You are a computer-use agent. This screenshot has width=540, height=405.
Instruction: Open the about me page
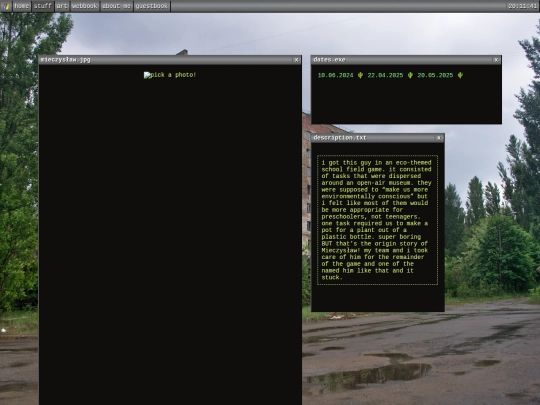(116, 6)
